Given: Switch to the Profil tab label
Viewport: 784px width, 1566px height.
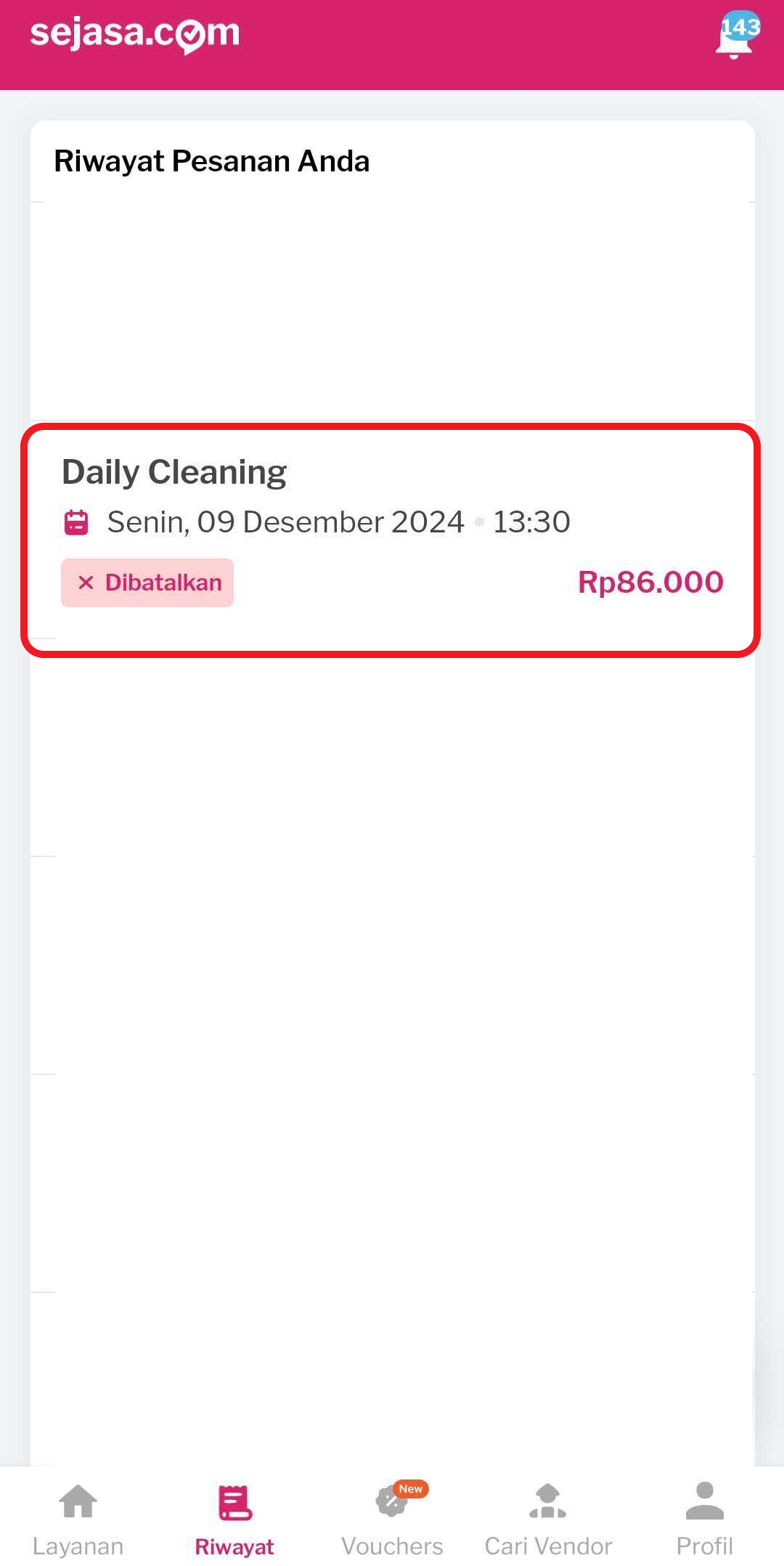Looking at the screenshot, I should 704,1546.
